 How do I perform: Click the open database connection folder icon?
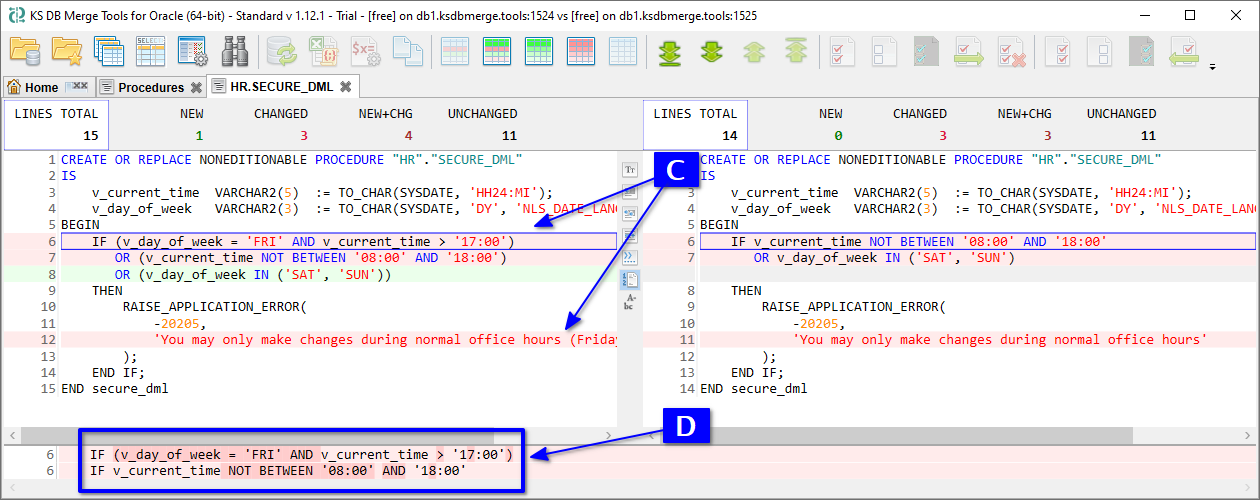(x=24, y=51)
